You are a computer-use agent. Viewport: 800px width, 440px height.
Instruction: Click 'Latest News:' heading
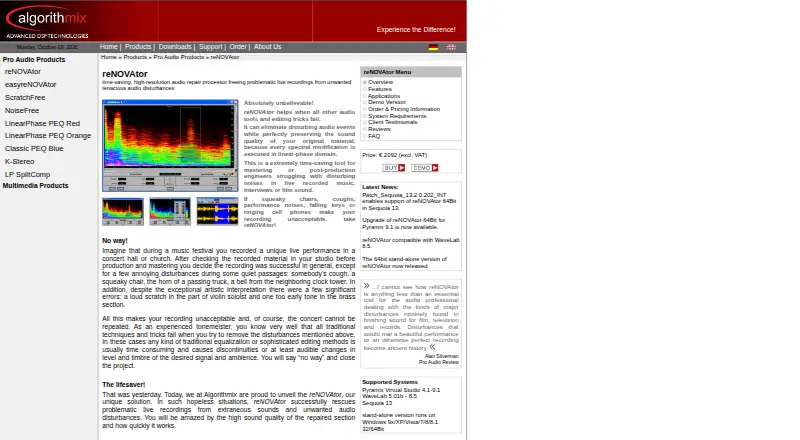[x=380, y=187]
